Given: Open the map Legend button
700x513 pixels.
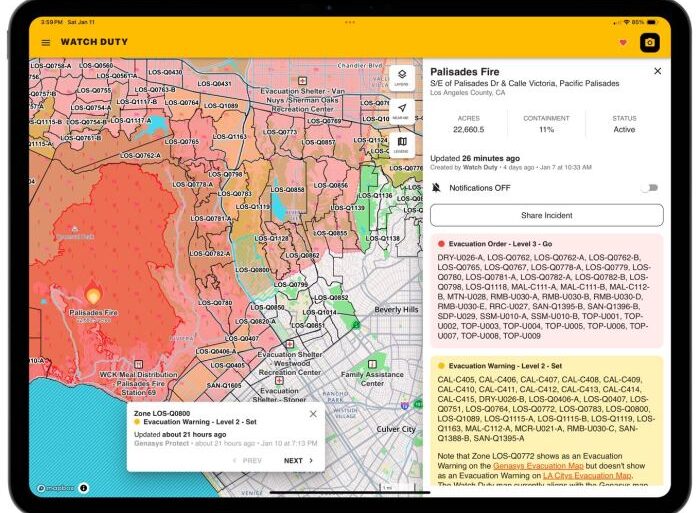Looking at the screenshot, I should 402,145.
